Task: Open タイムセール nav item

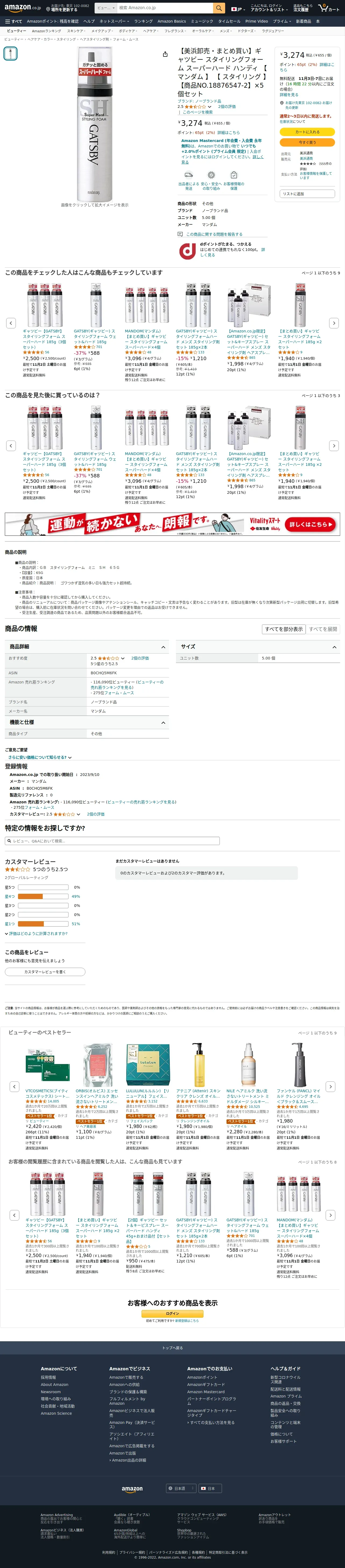Action: [229, 21]
